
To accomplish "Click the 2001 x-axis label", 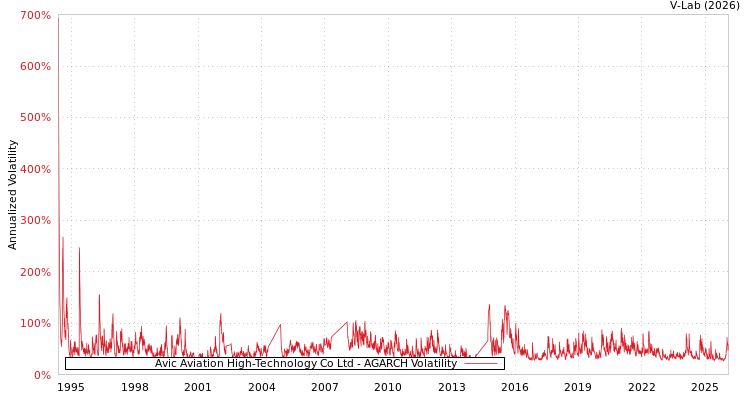I will tap(198, 387).
